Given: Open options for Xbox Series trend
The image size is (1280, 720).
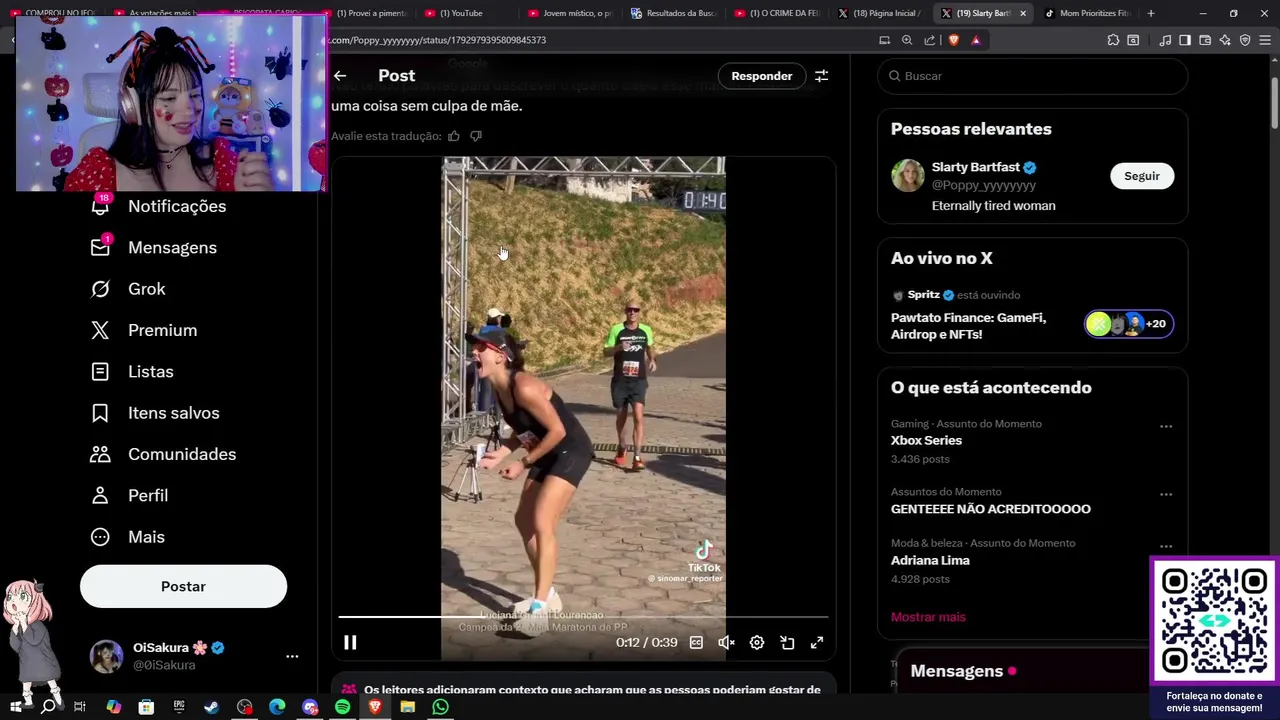Looking at the screenshot, I should point(1166,427).
